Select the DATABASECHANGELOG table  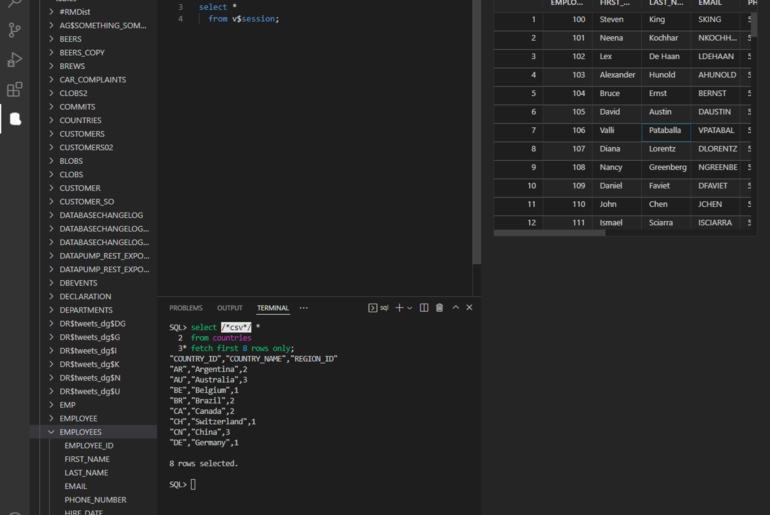pos(101,215)
